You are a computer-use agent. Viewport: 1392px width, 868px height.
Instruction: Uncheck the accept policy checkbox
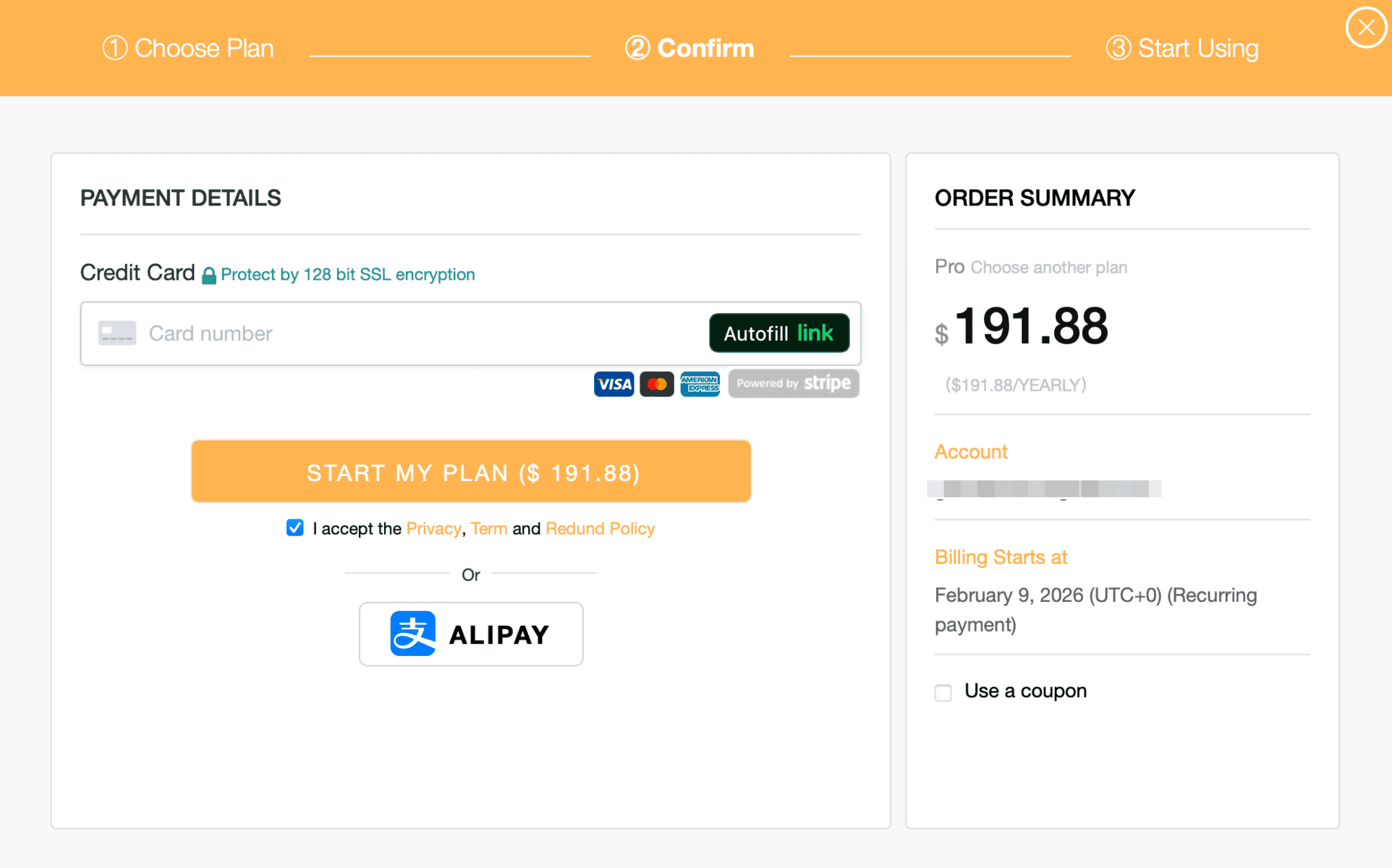point(294,528)
